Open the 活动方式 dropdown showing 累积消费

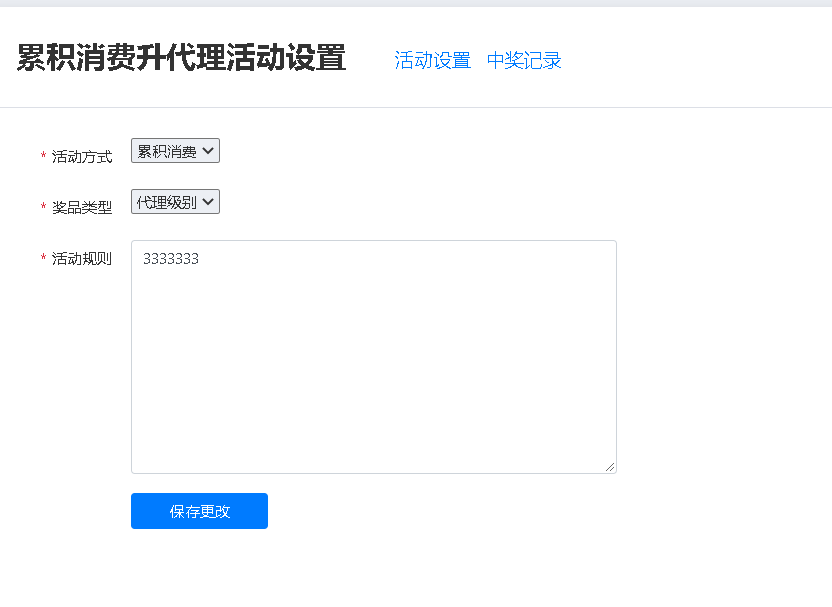pyautogui.click(x=175, y=151)
